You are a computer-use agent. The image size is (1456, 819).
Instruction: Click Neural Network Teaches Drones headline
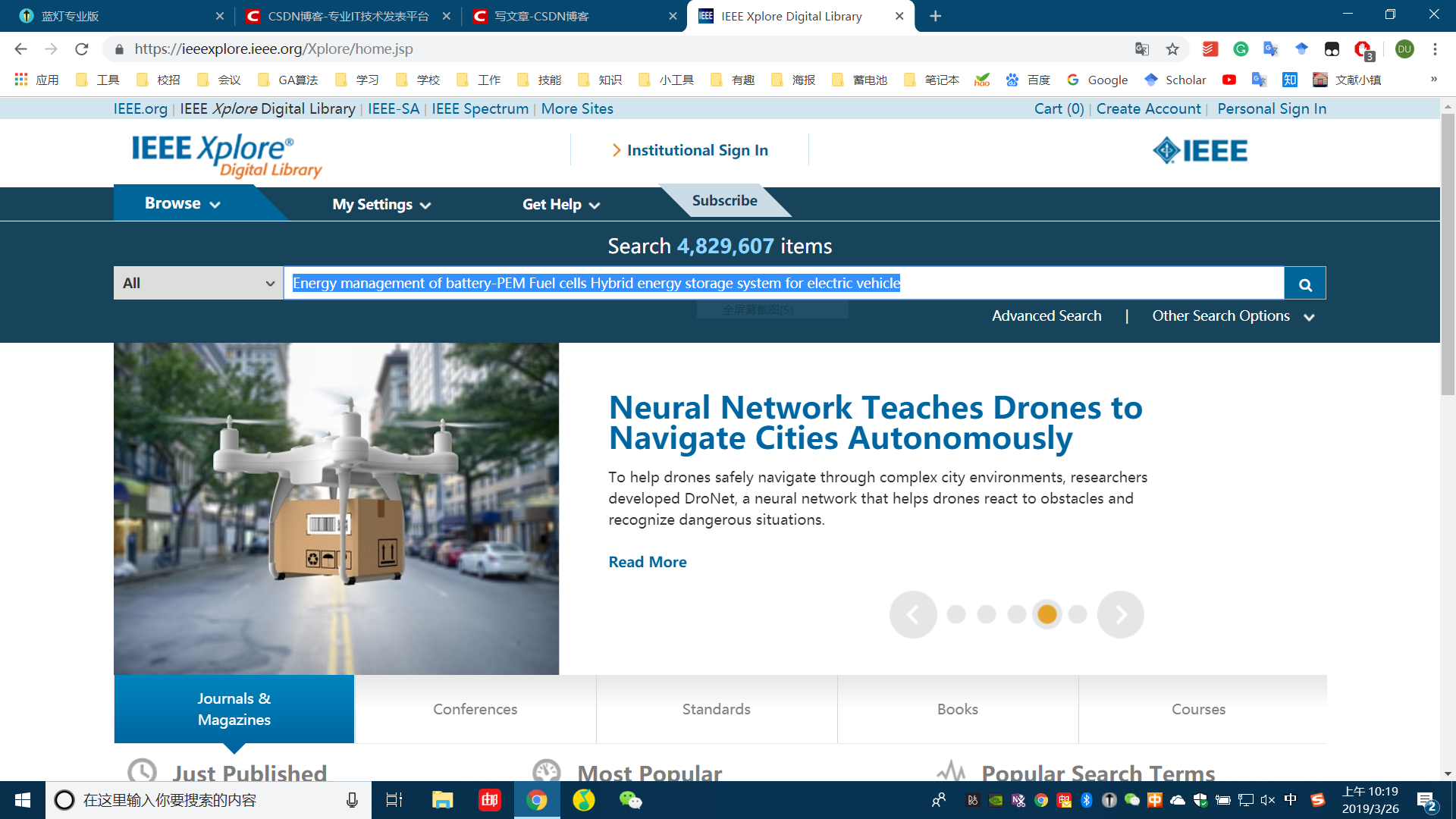coord(875,422)
